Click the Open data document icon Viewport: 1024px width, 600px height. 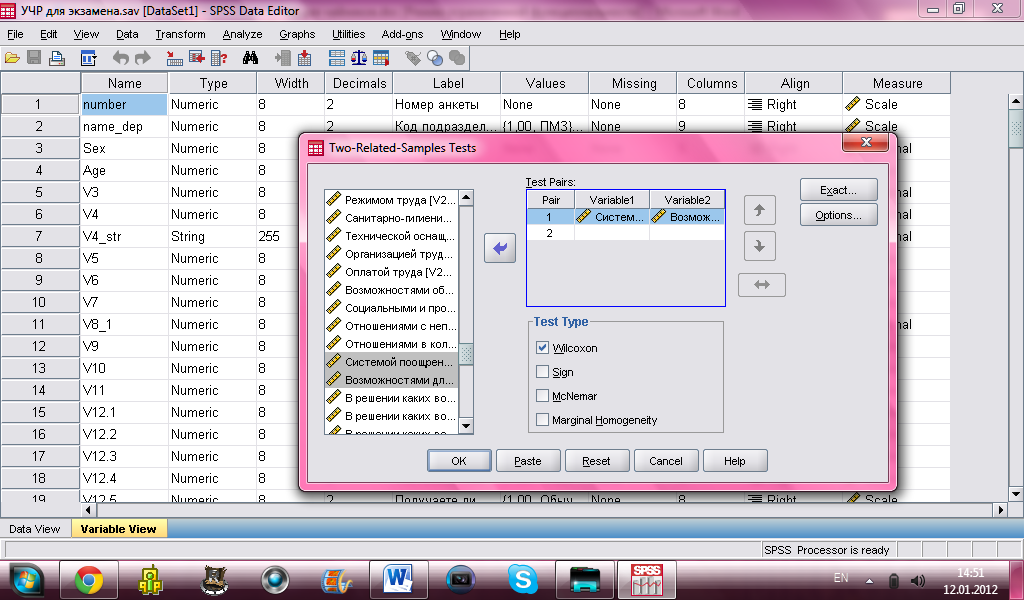pyautogui.click(x=12, y=58)
